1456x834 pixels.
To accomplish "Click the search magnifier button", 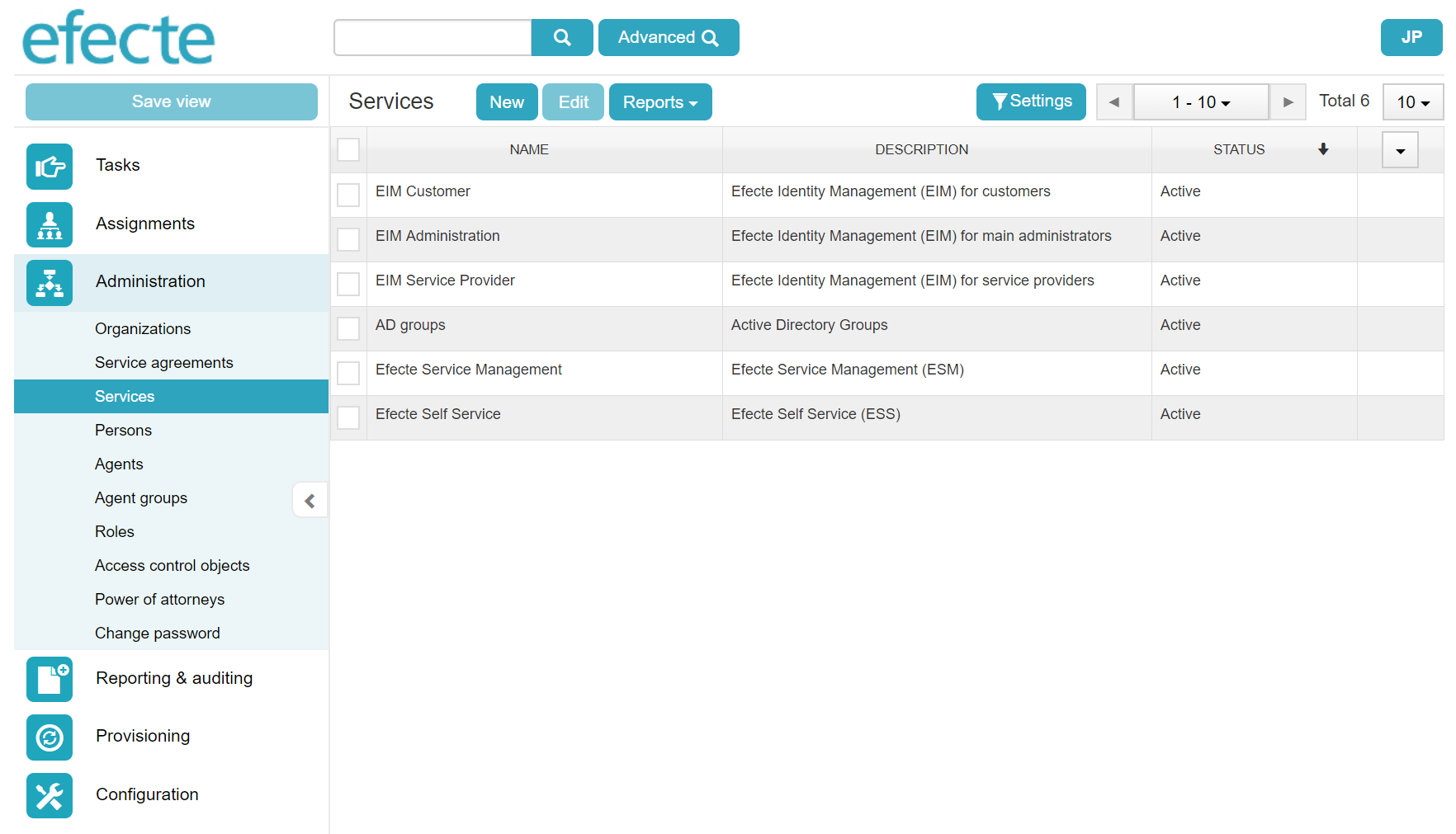I will tap(562, 37).
